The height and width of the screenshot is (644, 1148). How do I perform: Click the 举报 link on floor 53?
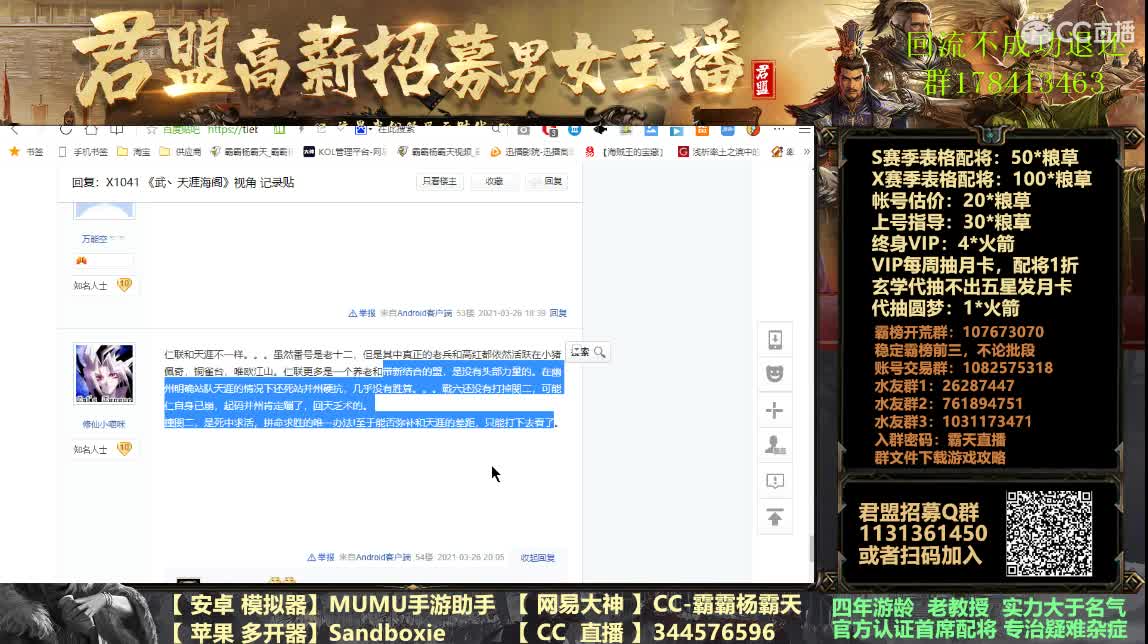point(362,313)
